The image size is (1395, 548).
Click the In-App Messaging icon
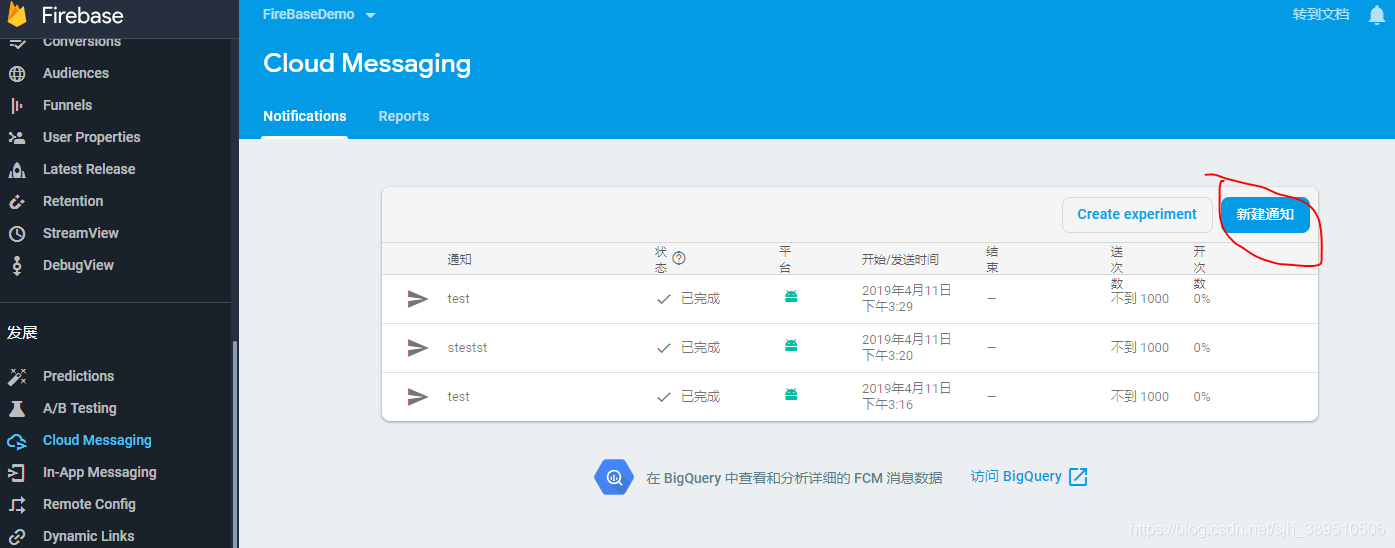(x=17, y=472)
